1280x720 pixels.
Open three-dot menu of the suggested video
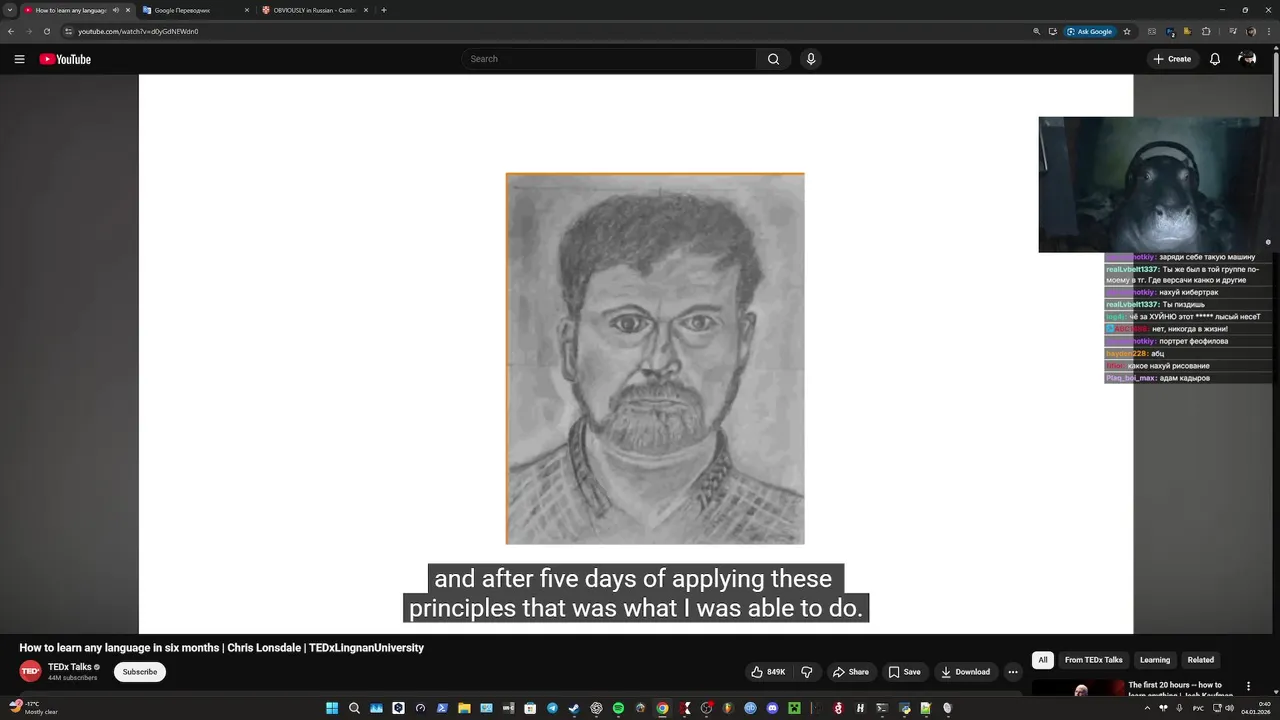coord(1248,686)
